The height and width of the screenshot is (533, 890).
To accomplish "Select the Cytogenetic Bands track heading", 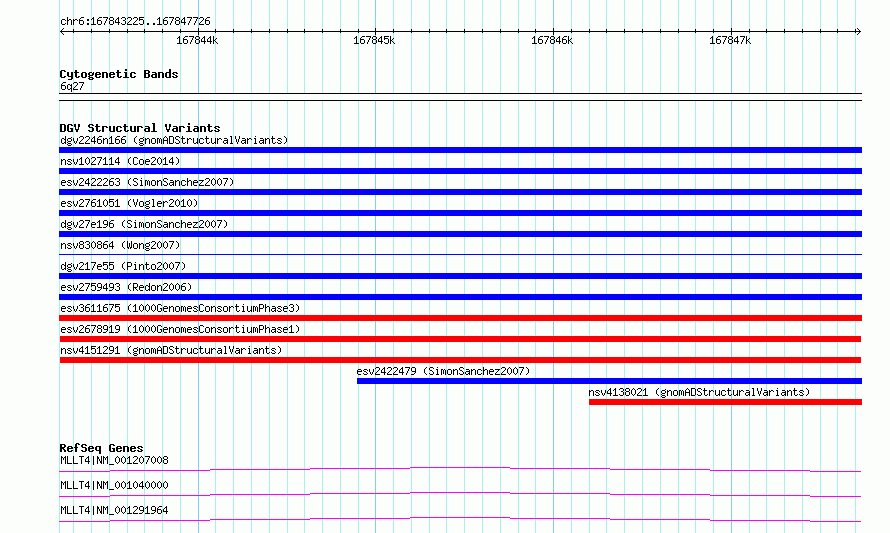I will pyautogui.click(x=119, y=74).
